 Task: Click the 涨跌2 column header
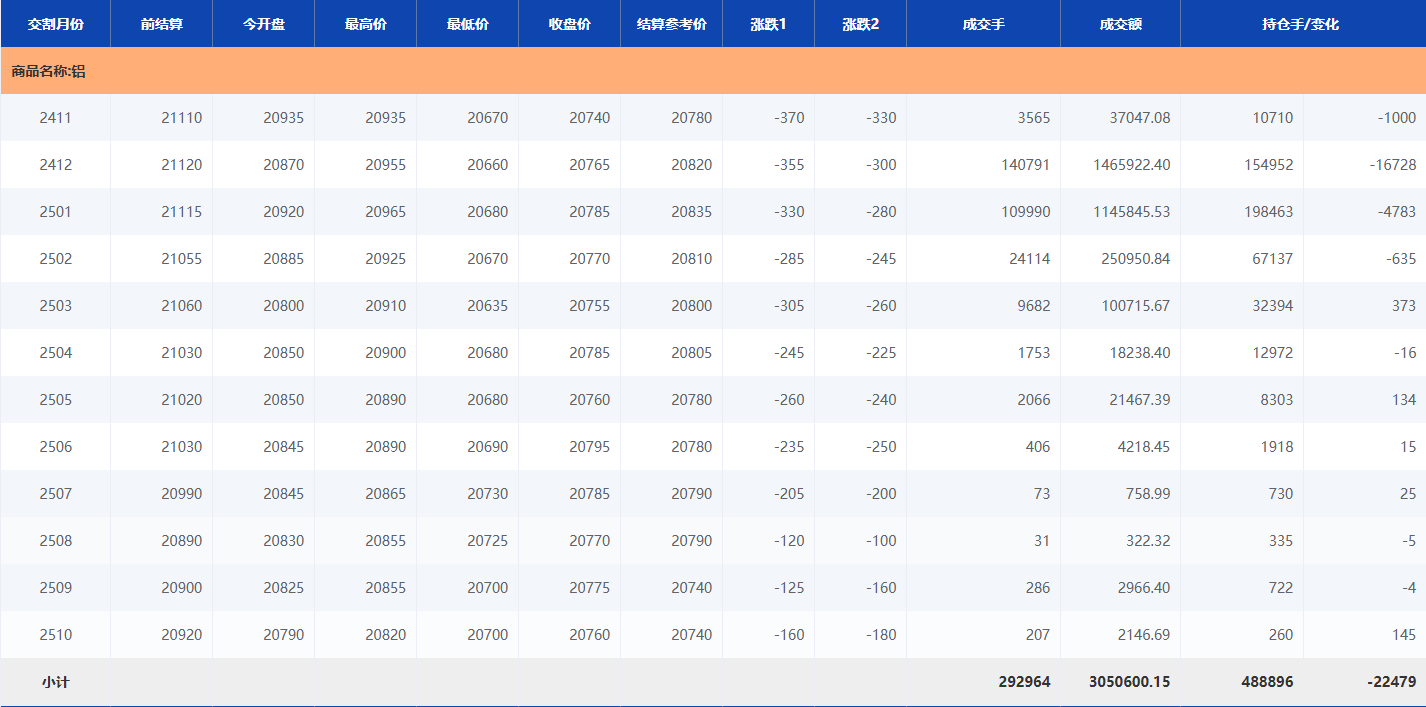tap(860, 24)
